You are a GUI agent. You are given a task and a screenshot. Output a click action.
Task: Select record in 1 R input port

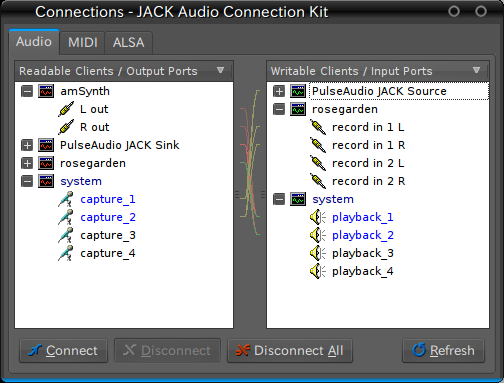point(368,145)
